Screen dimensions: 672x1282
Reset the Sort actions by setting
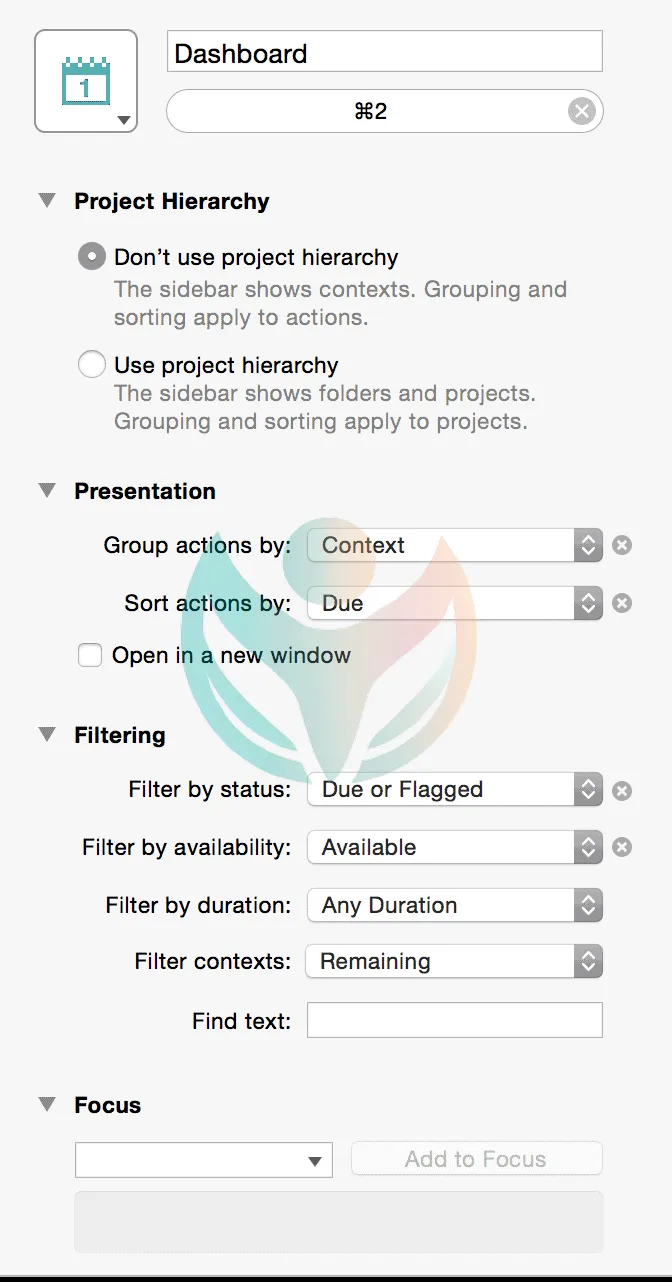click(622, 604)
